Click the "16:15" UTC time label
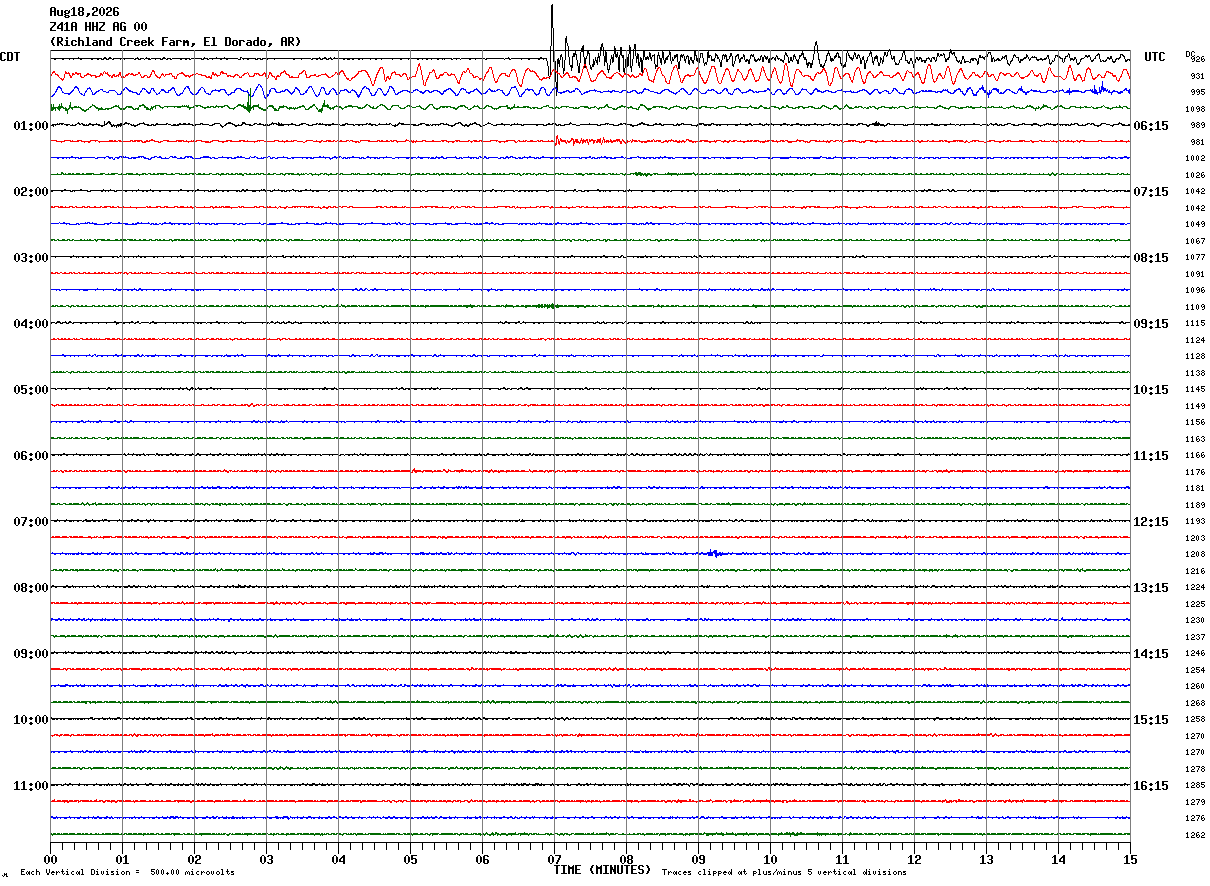The width and height of the screenshot is (1210, 886). 1152,786
